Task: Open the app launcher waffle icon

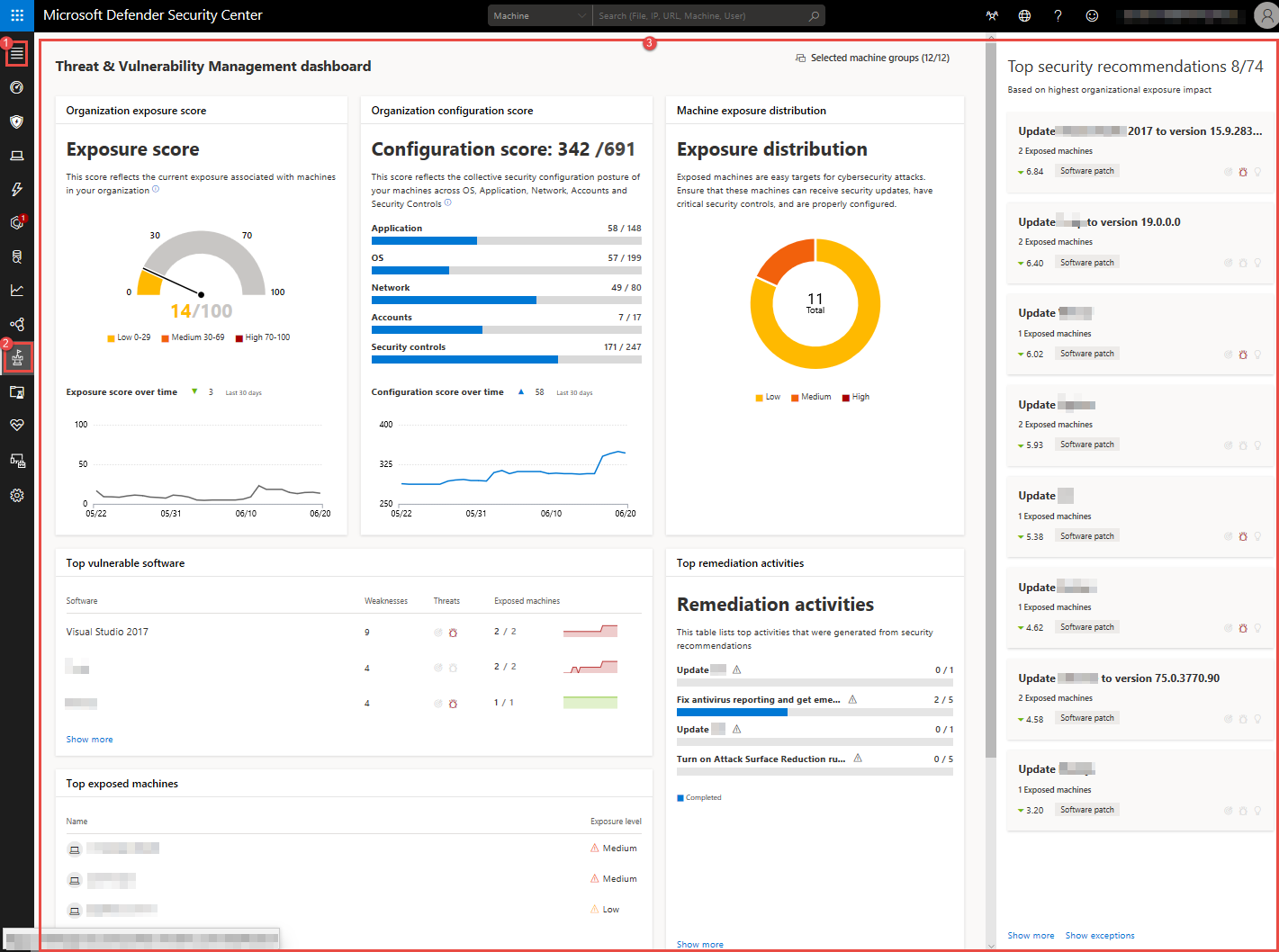Action: [17, 15]
